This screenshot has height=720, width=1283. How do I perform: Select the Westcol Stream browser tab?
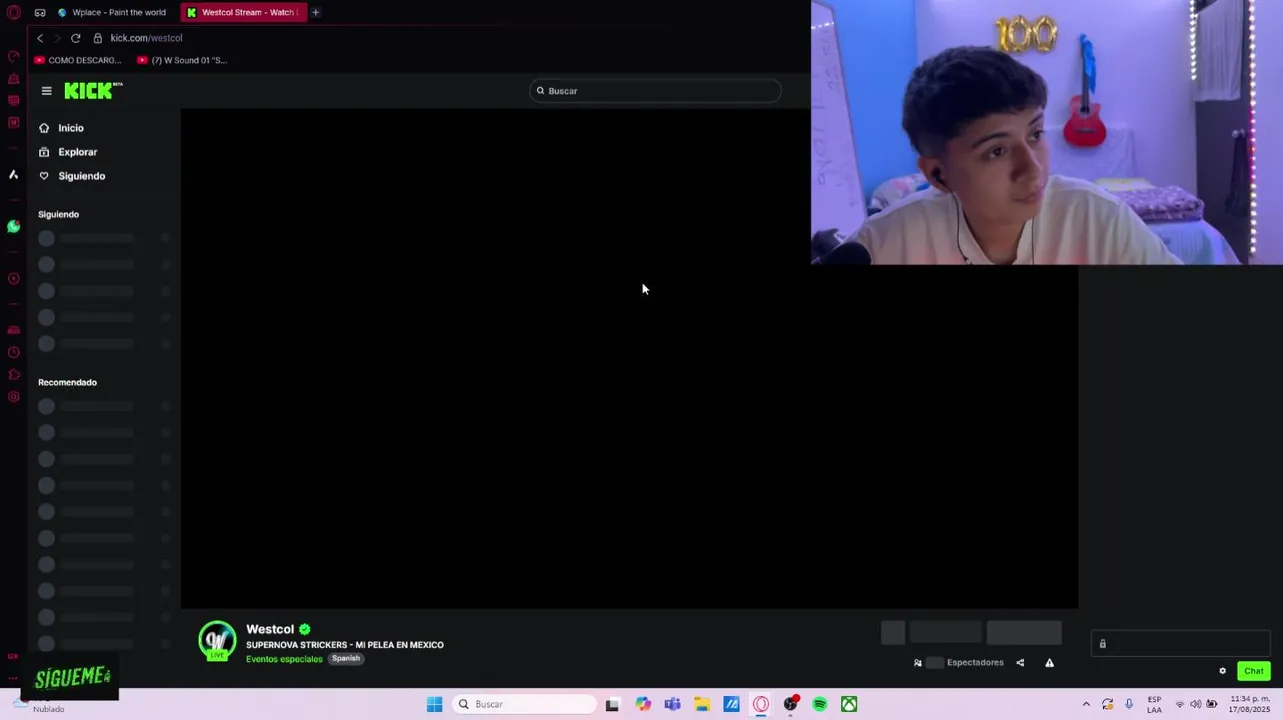[x=243, y=12]
